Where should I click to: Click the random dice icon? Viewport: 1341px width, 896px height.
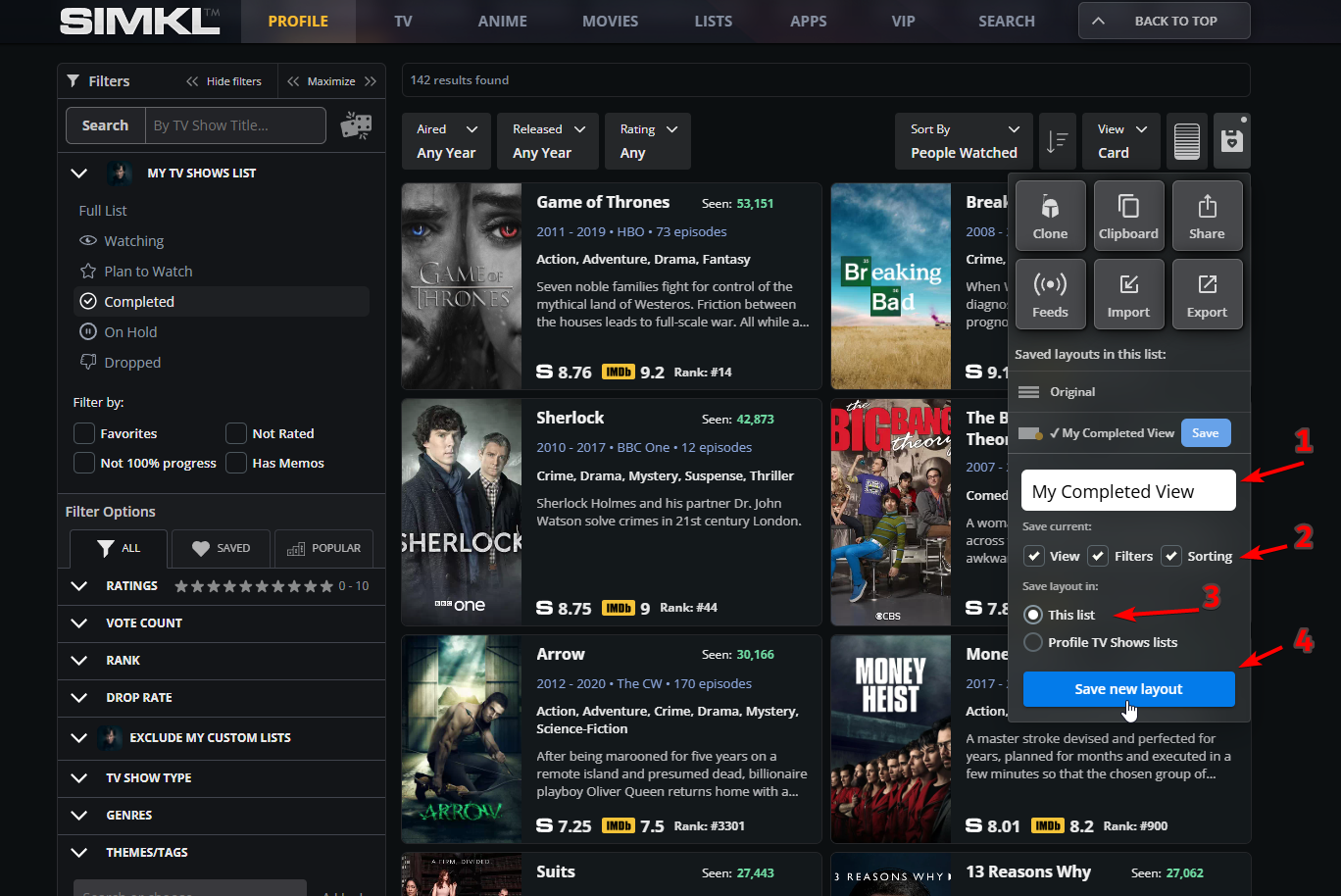pyautogui.click(x=356, y=125)
